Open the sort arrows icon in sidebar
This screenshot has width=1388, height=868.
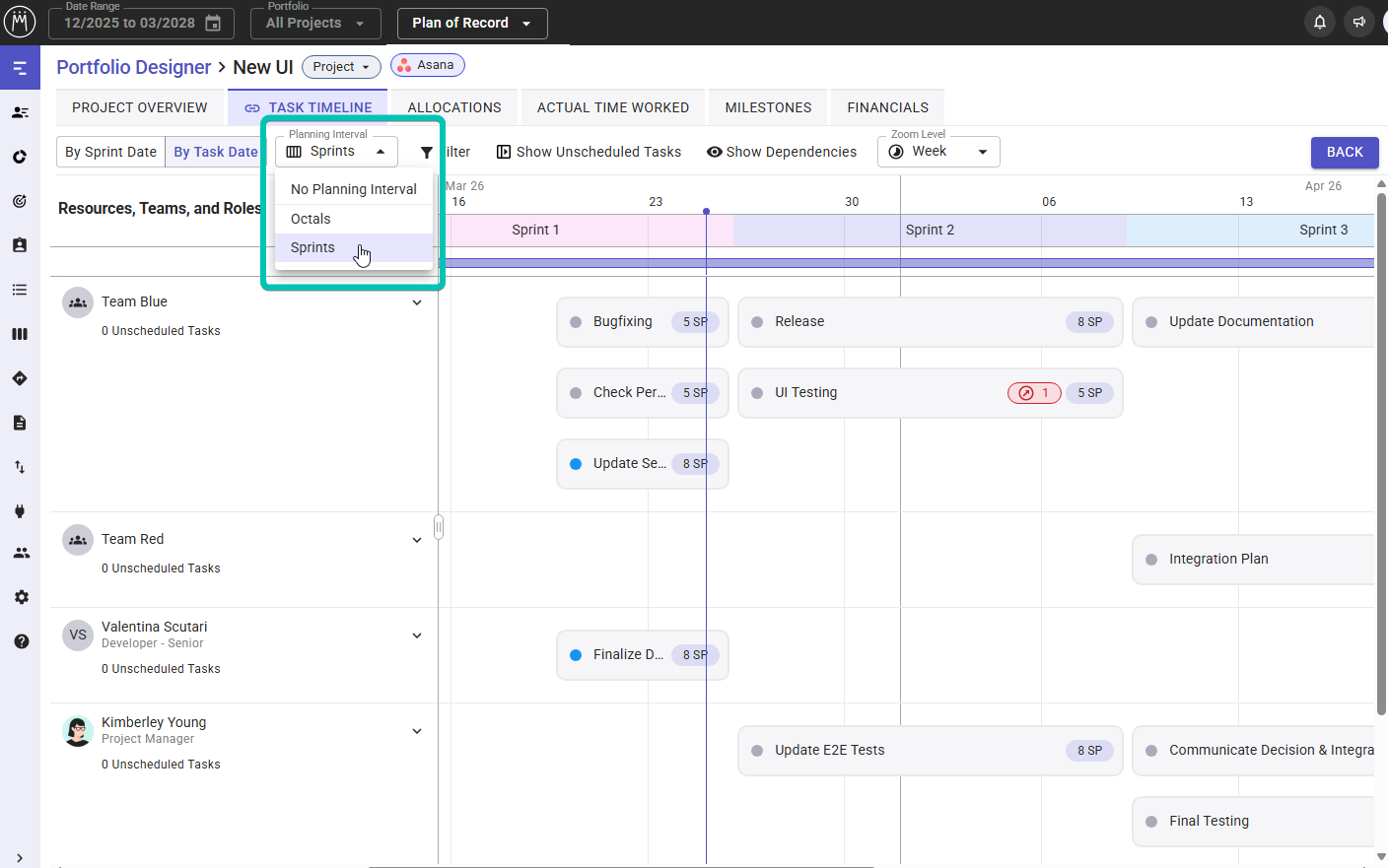point(20,466)
